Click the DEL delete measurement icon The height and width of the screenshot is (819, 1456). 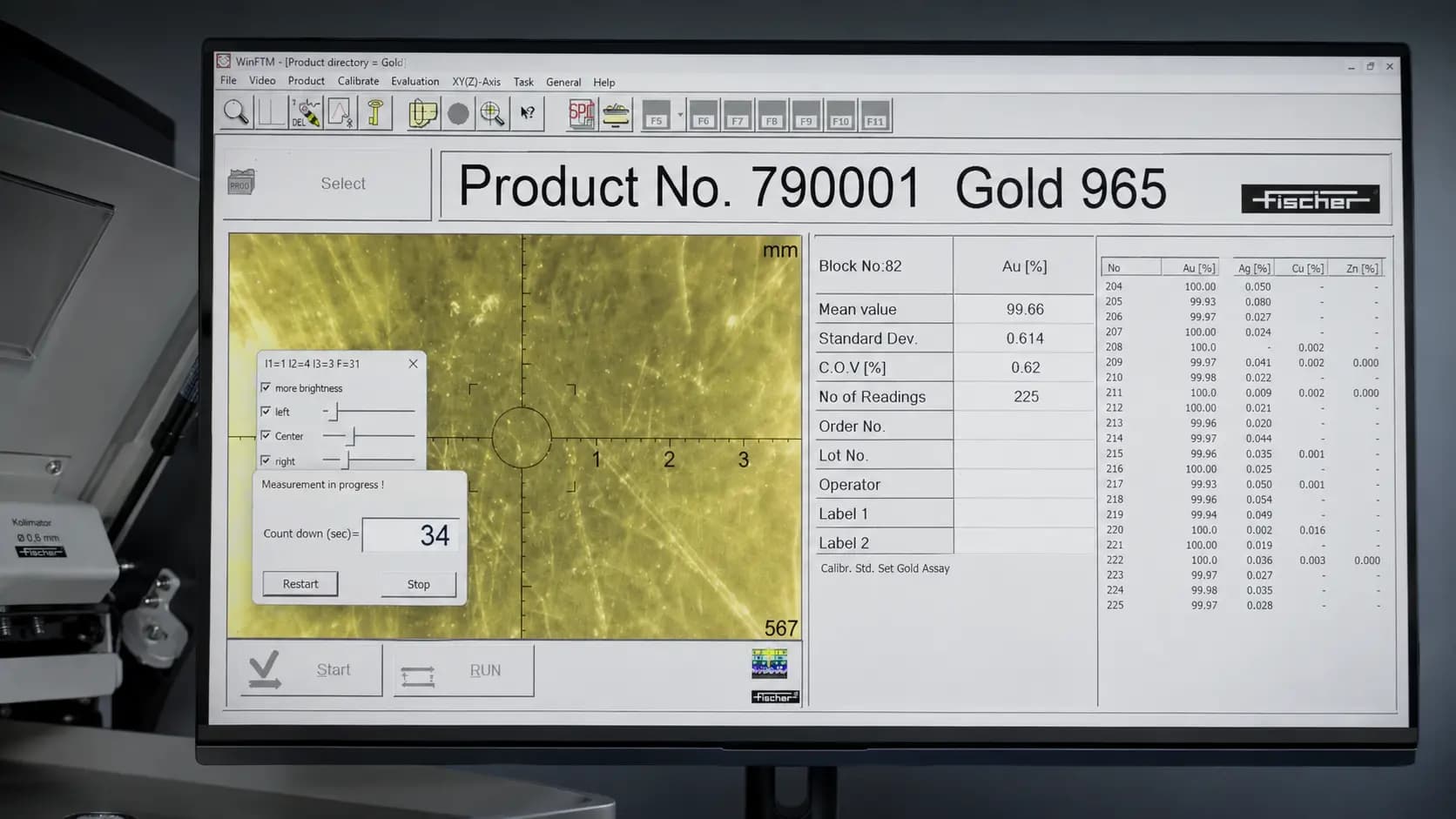306,113
